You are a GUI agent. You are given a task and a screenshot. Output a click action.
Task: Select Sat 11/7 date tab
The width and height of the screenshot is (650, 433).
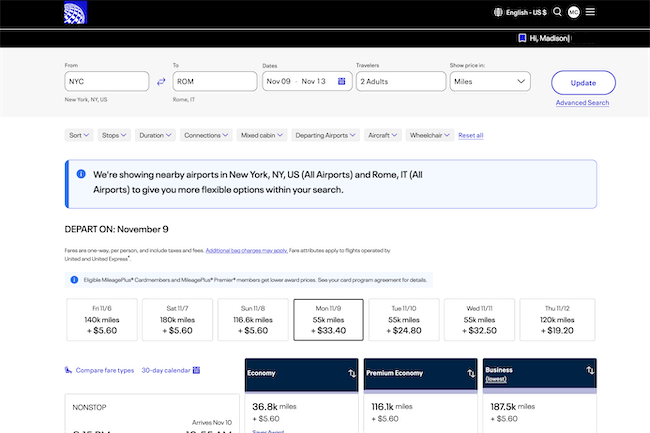pyautogui.click(x=177, y=319)
